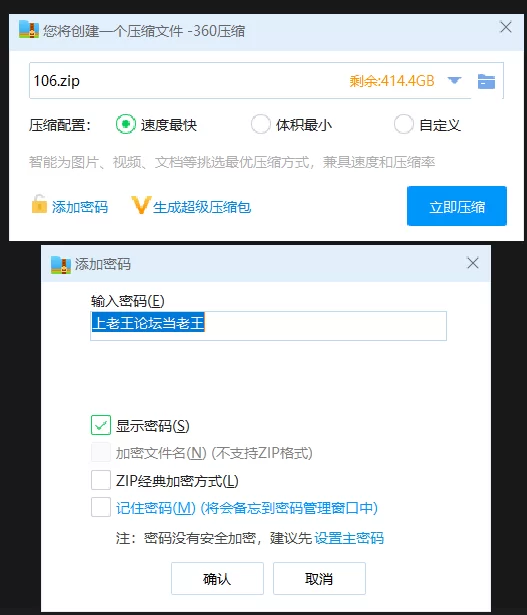Click the 360压缩 app icon in main title bar
The width and height of the screenshot is (527, 615).
pyautogui.click(x=29, y=29)
